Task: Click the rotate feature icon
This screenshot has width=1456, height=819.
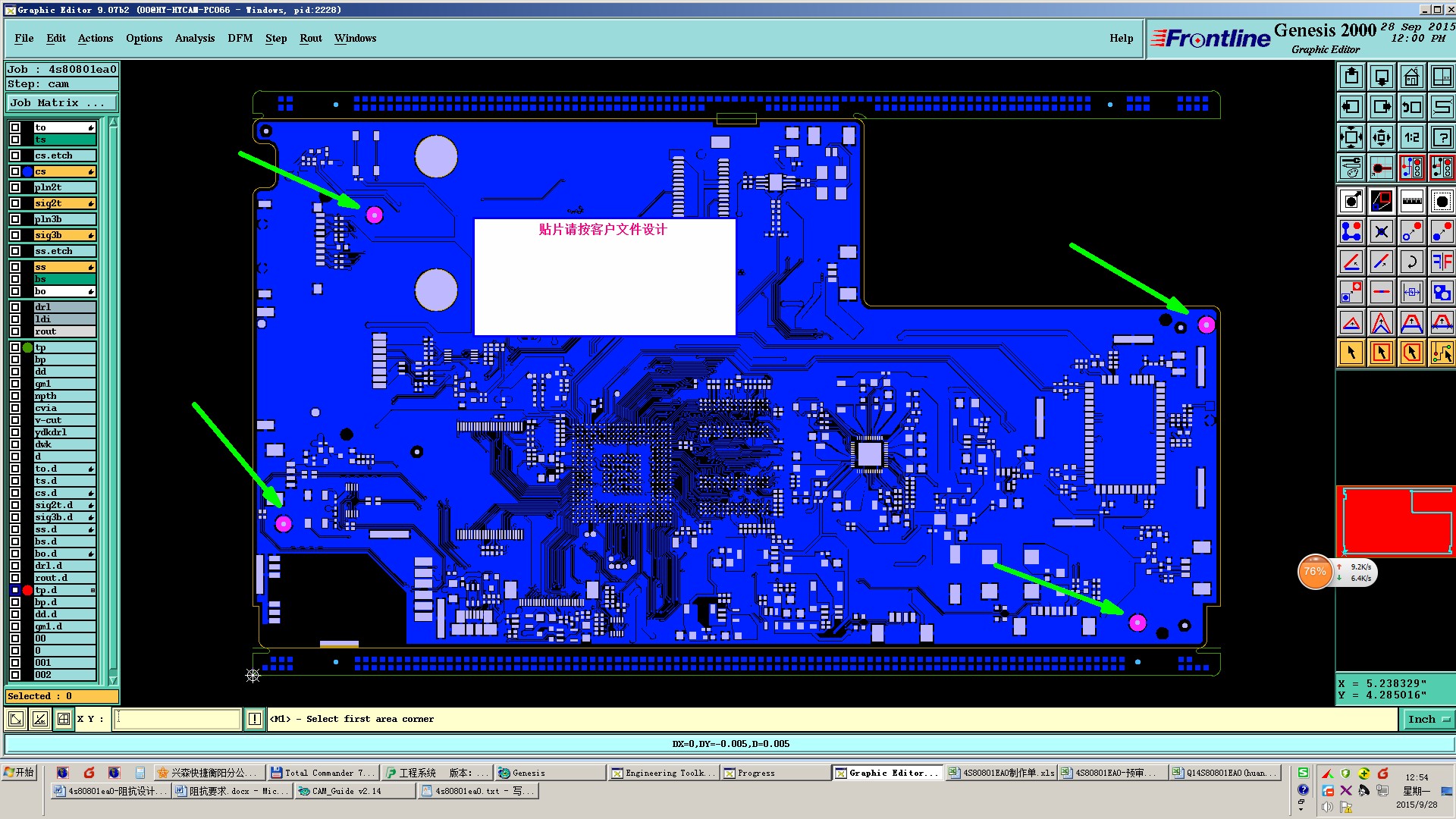Action: [x=1412, y=262]
